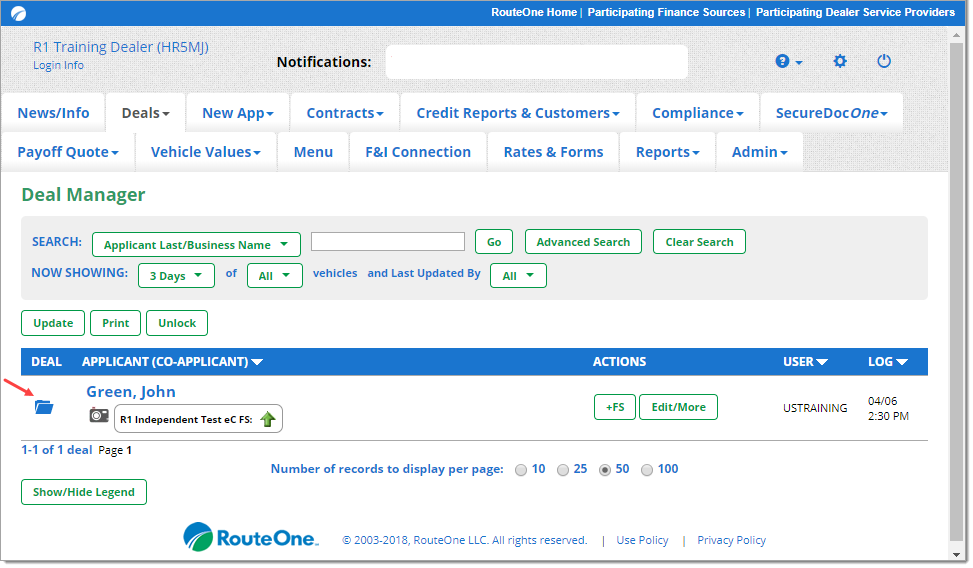Click Clear Search button
Screen dimensions: 973x568
[x=699, y=242]
